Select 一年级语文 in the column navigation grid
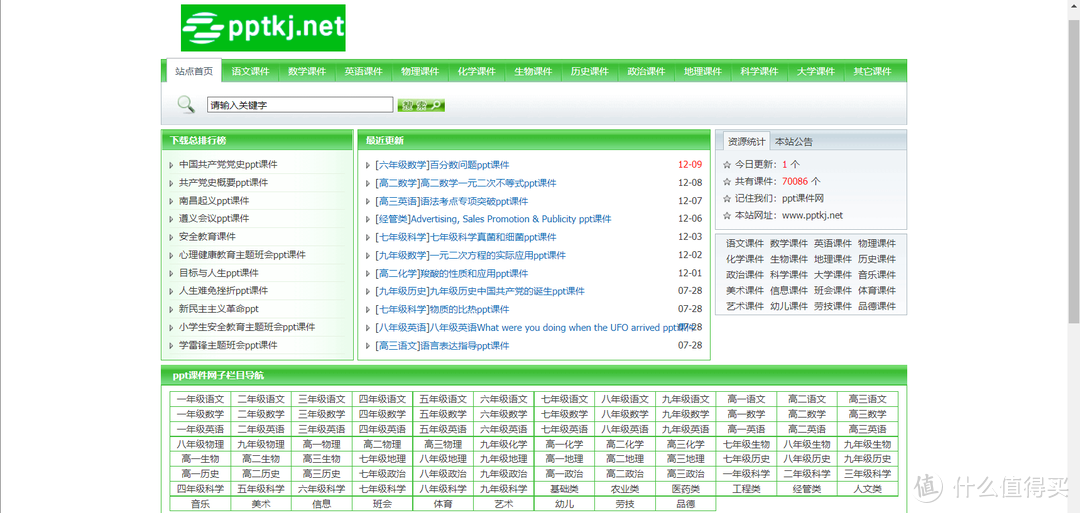The width and height of the screenshot is (1080, 513). pyautogui.click(x=200, y=399)
